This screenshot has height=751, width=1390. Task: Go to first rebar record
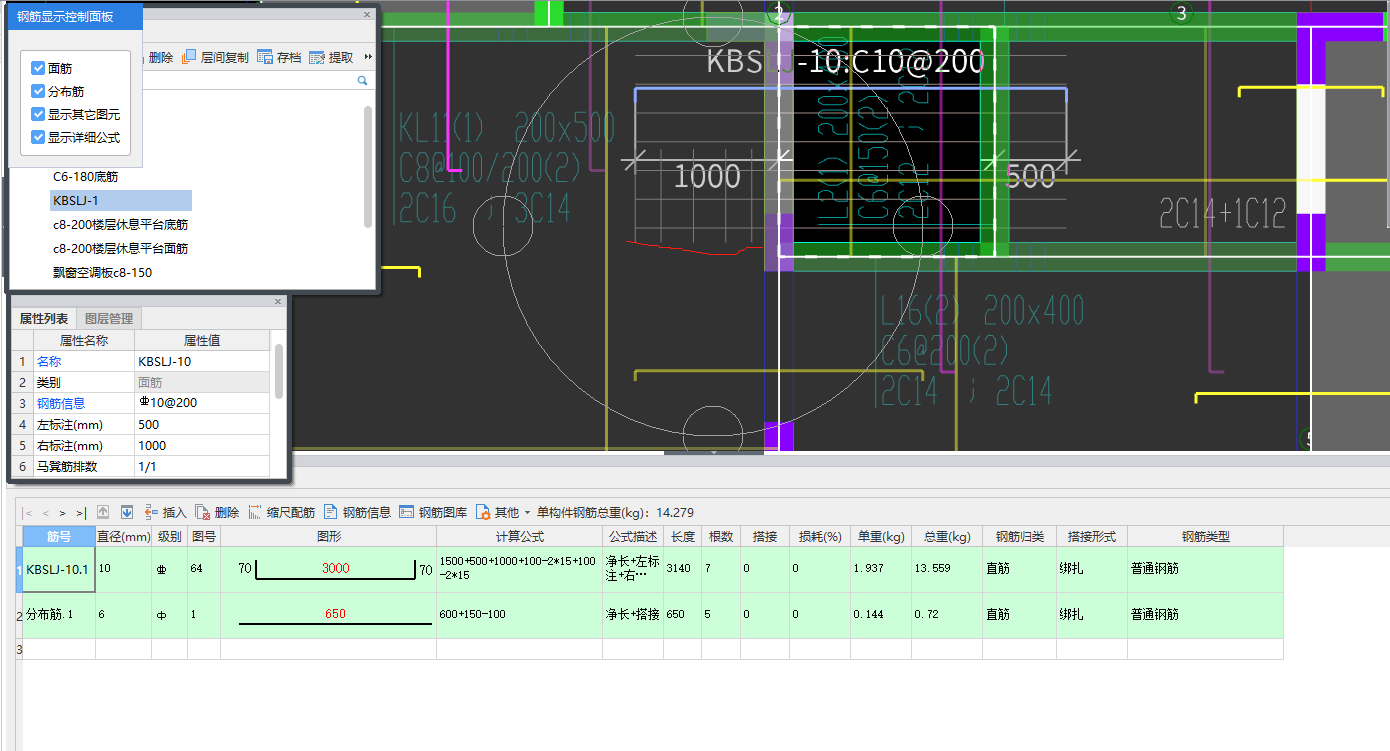click(28, 512)
